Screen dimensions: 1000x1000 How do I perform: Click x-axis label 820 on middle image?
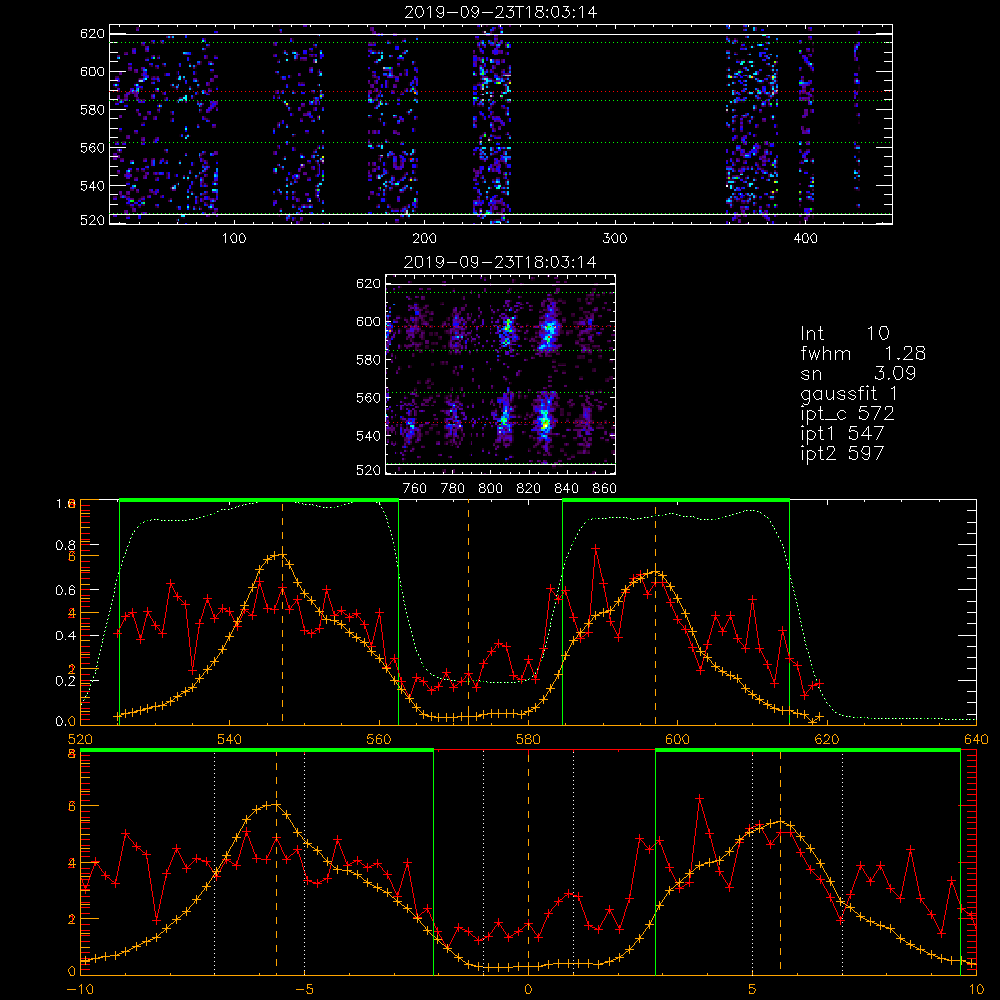pyautogui.click(x=529, y=489)
